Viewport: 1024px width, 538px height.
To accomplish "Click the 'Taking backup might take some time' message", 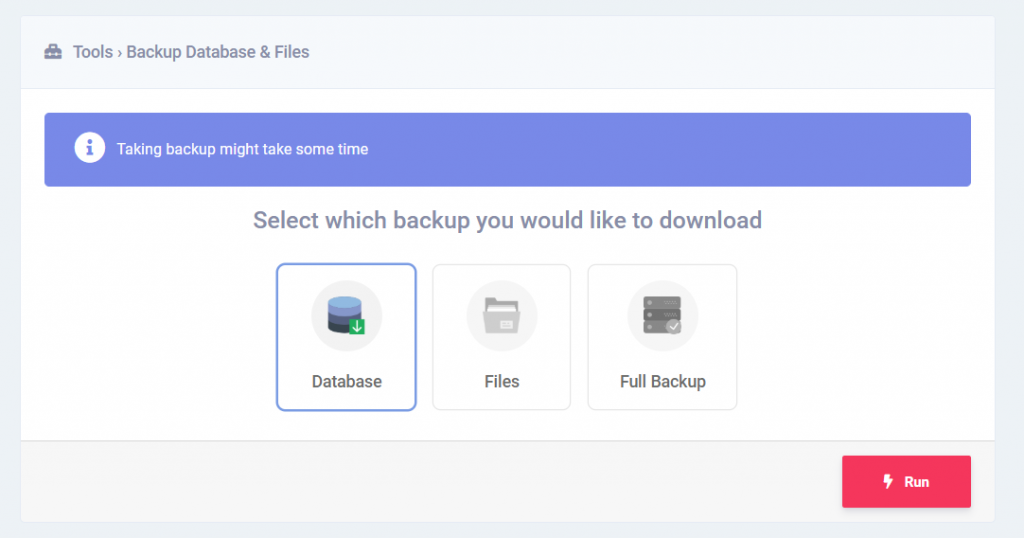I will [x=242, y=150].
